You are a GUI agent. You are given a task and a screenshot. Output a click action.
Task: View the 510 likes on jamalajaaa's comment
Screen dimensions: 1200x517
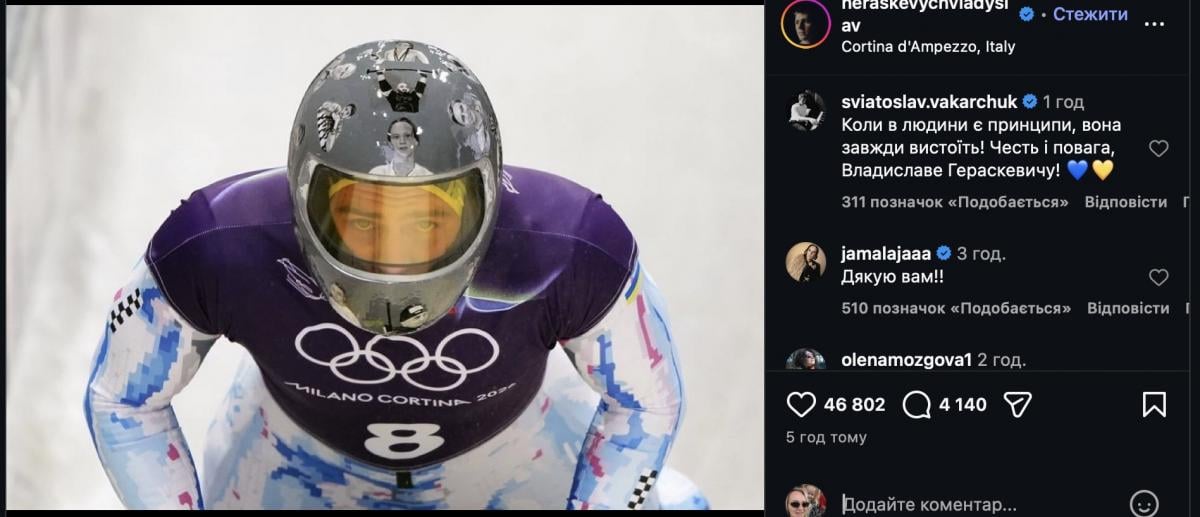point(955,308)
